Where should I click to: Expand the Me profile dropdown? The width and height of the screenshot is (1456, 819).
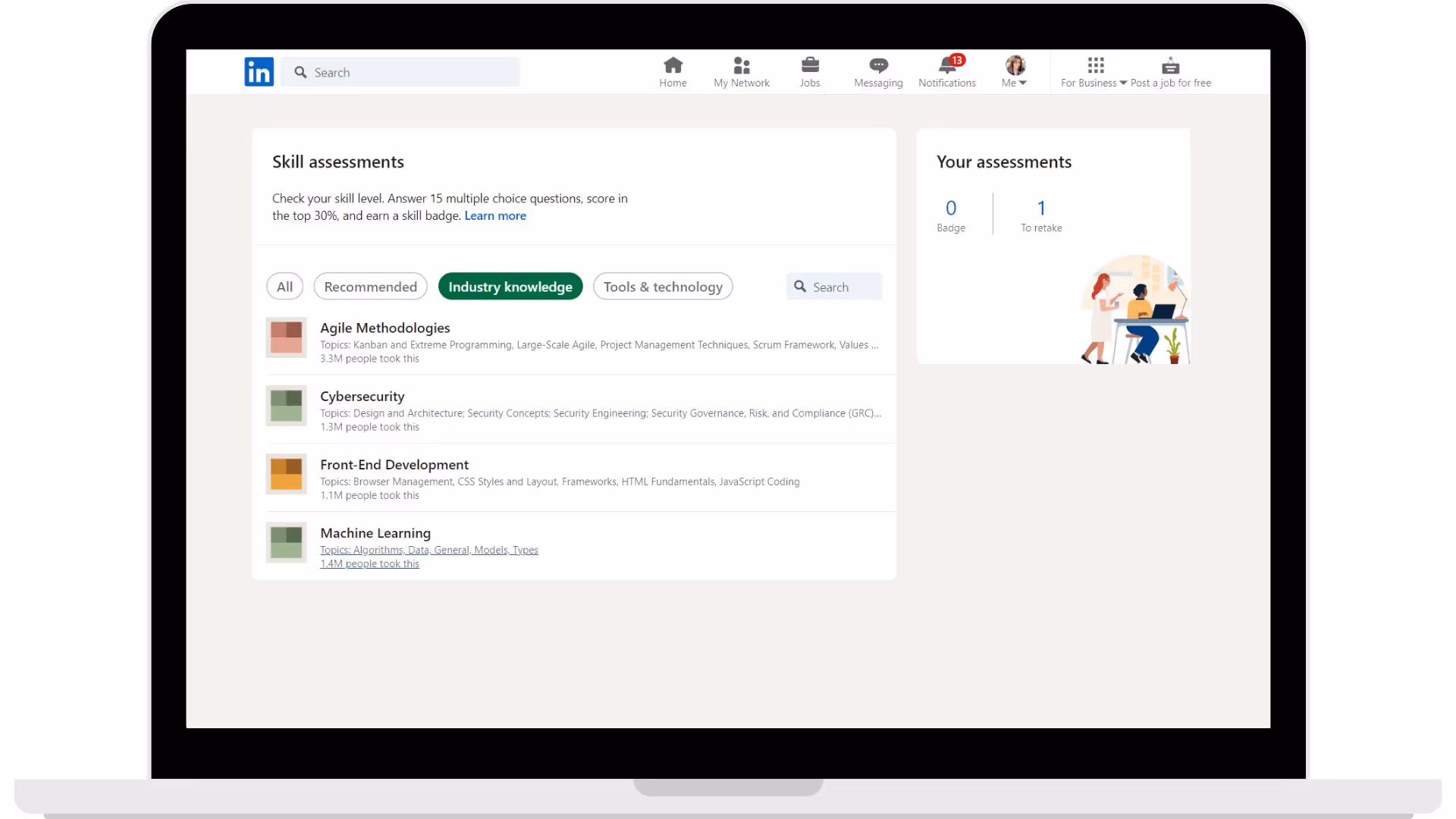1015,72
